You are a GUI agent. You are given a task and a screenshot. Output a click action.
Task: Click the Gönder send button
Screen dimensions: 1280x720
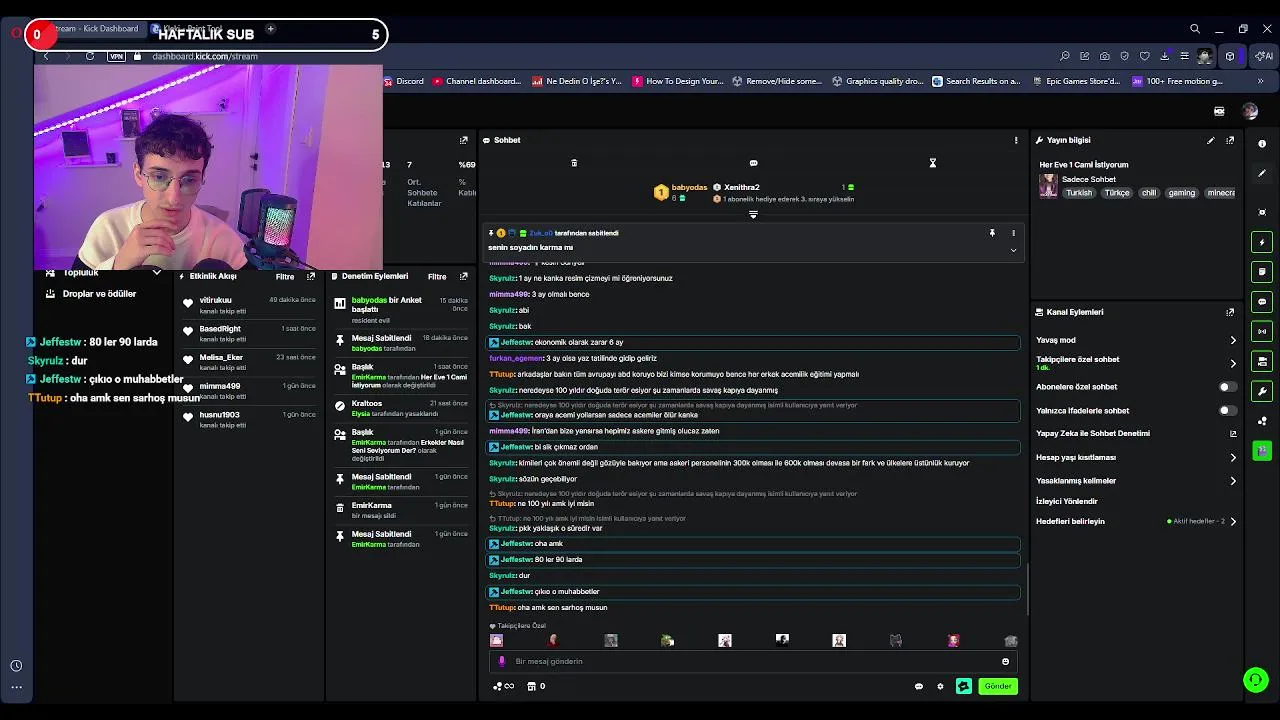click(x=998, y=686)
